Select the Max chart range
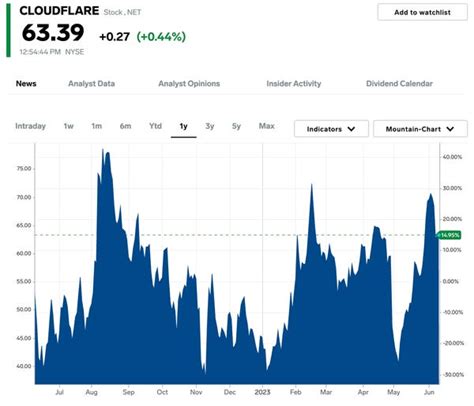 (x=267, y=126)
